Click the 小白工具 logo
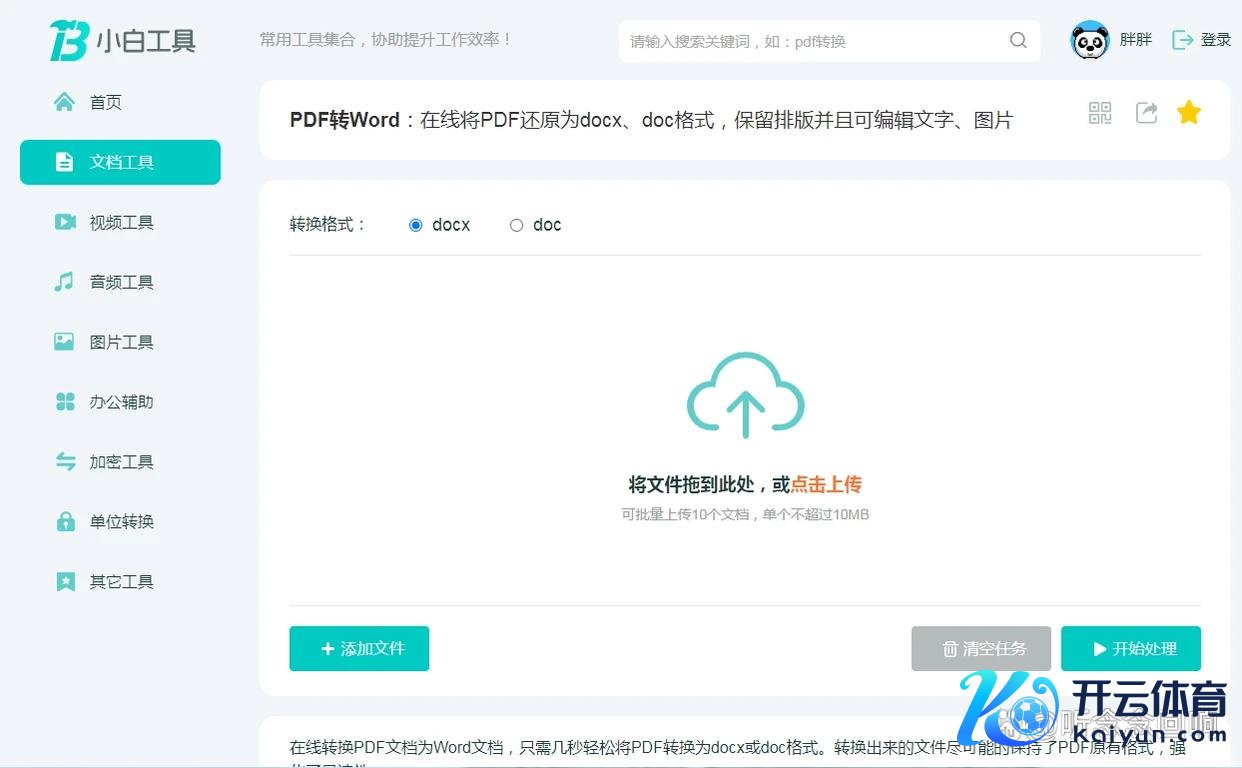Image resolution: width=1242 pixels, height=768 pixels. (122, 40)
